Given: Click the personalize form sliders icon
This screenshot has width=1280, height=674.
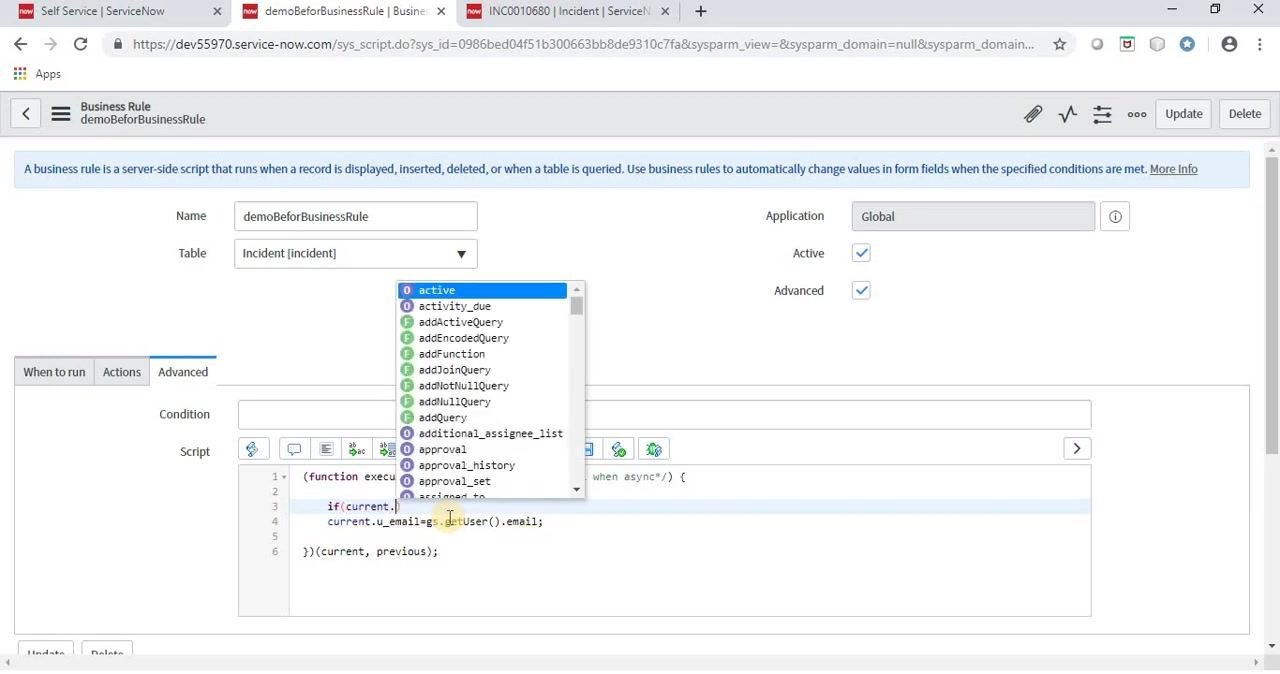Looking at the screenshot, I should point(1102,114).
